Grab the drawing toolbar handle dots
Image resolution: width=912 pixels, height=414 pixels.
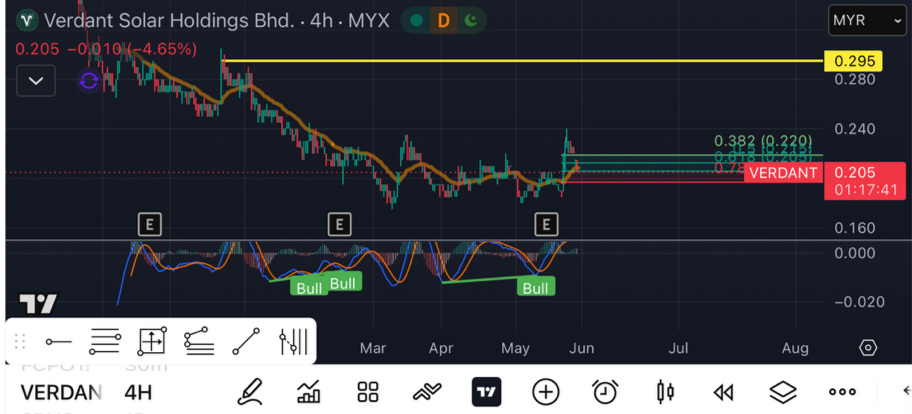click(20, 341)
